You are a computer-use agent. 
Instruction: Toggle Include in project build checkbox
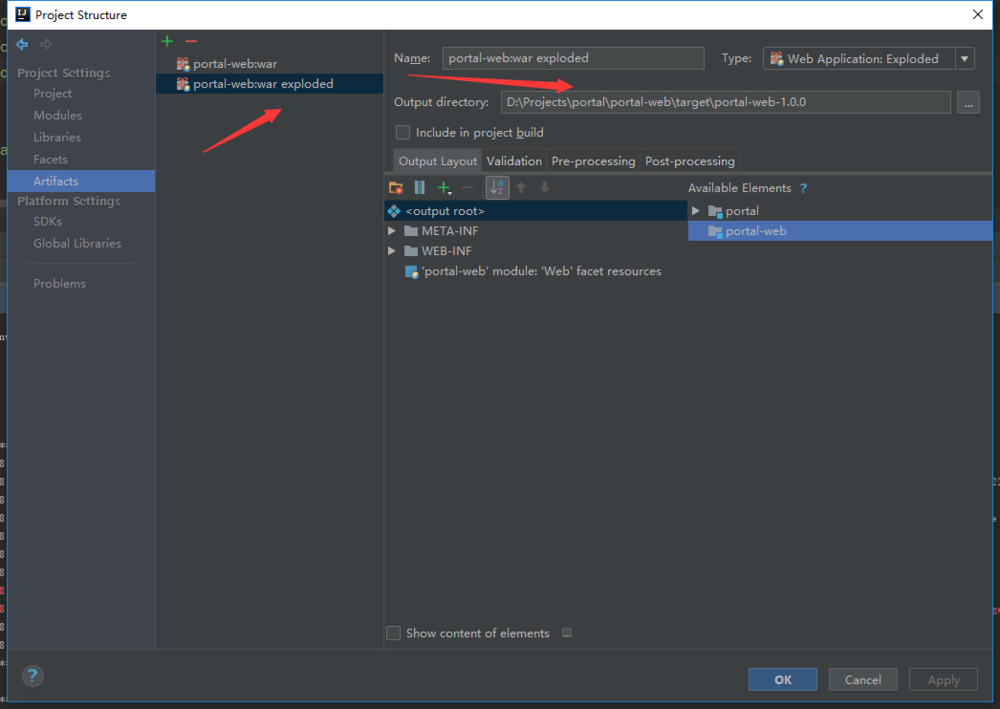point(403,132)
